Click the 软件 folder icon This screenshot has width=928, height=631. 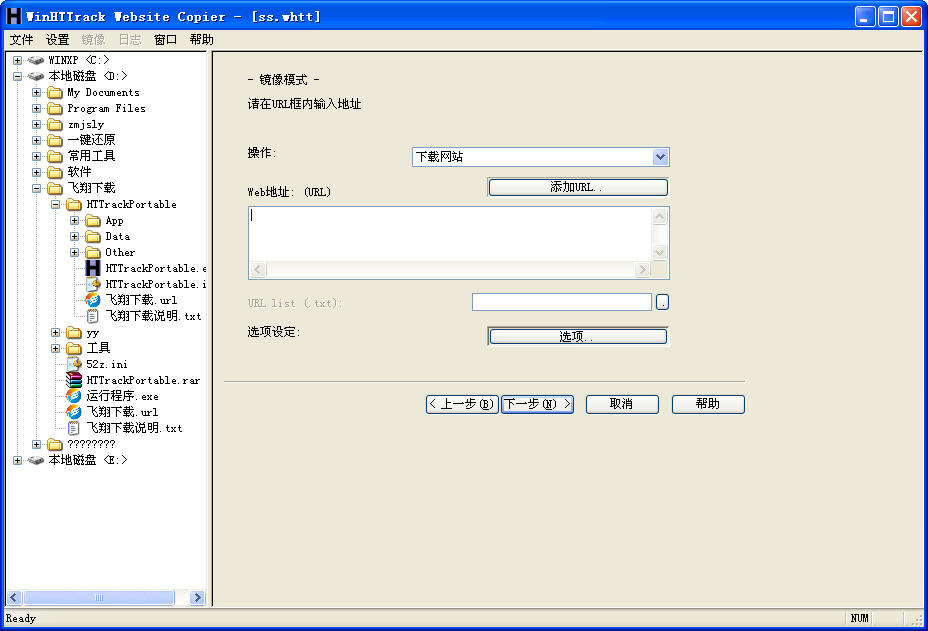tap(55, 172)
